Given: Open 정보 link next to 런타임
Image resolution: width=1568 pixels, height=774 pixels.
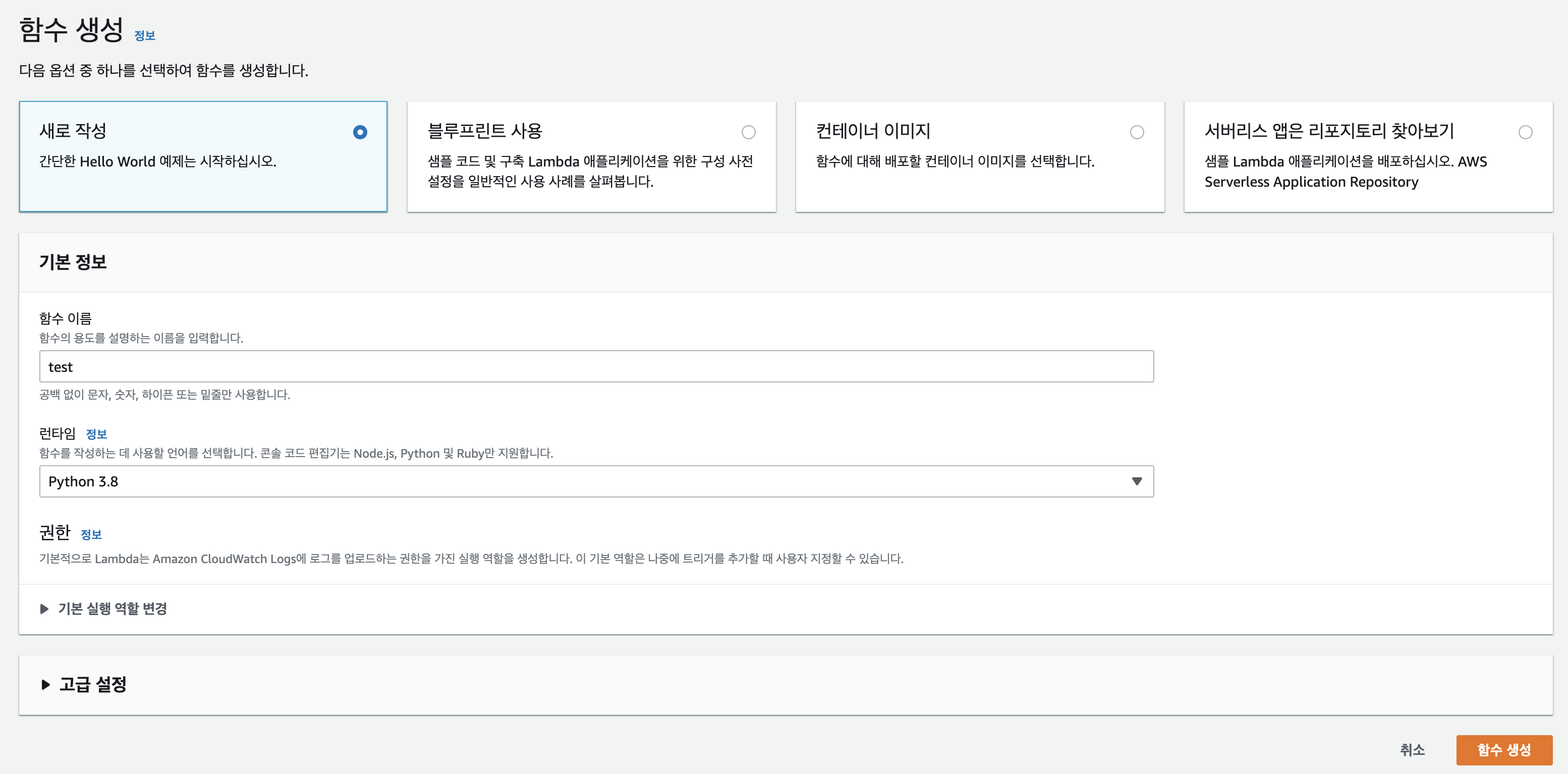Looking at the screenshot, I should pos(96,434).
